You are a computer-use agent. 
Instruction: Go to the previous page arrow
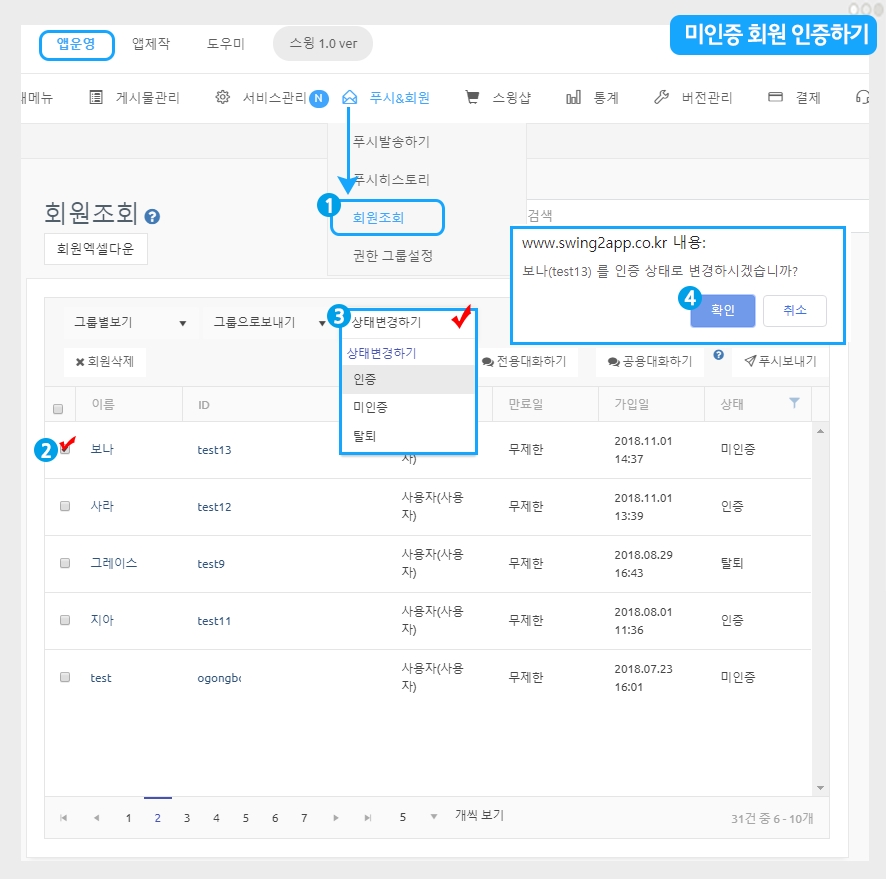pos(96,818)
